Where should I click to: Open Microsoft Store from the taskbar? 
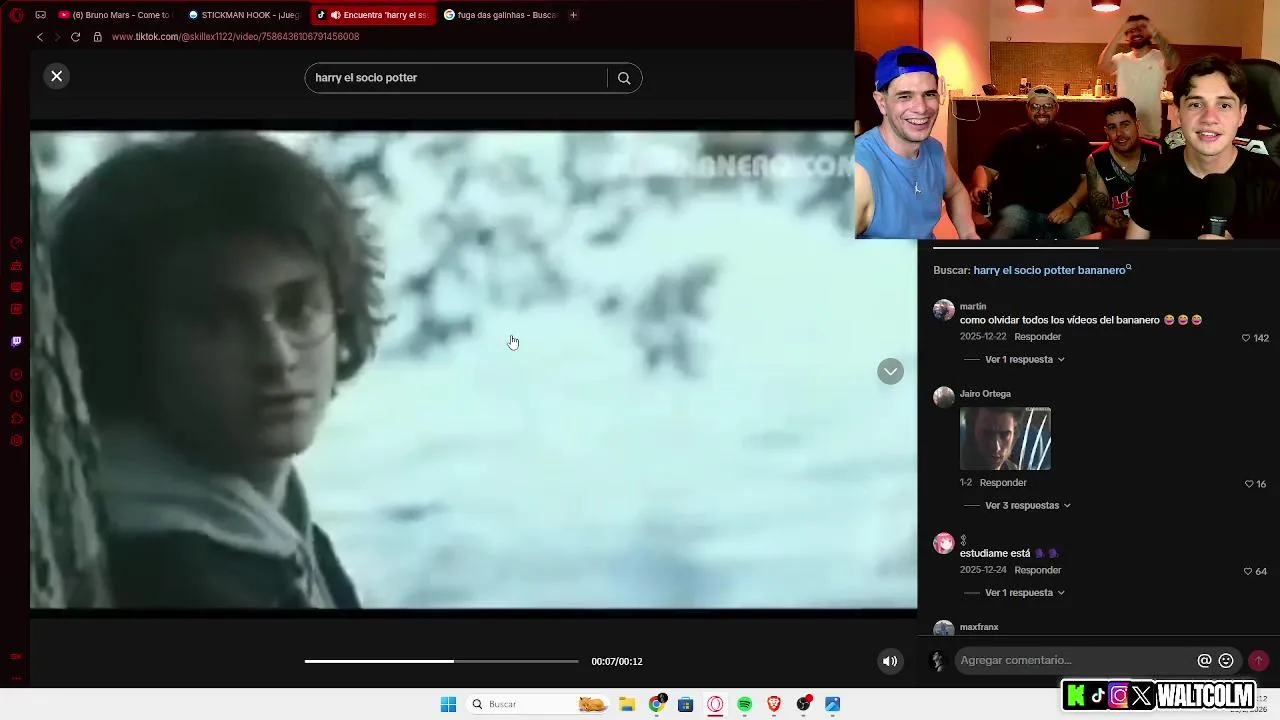[685, 704]
